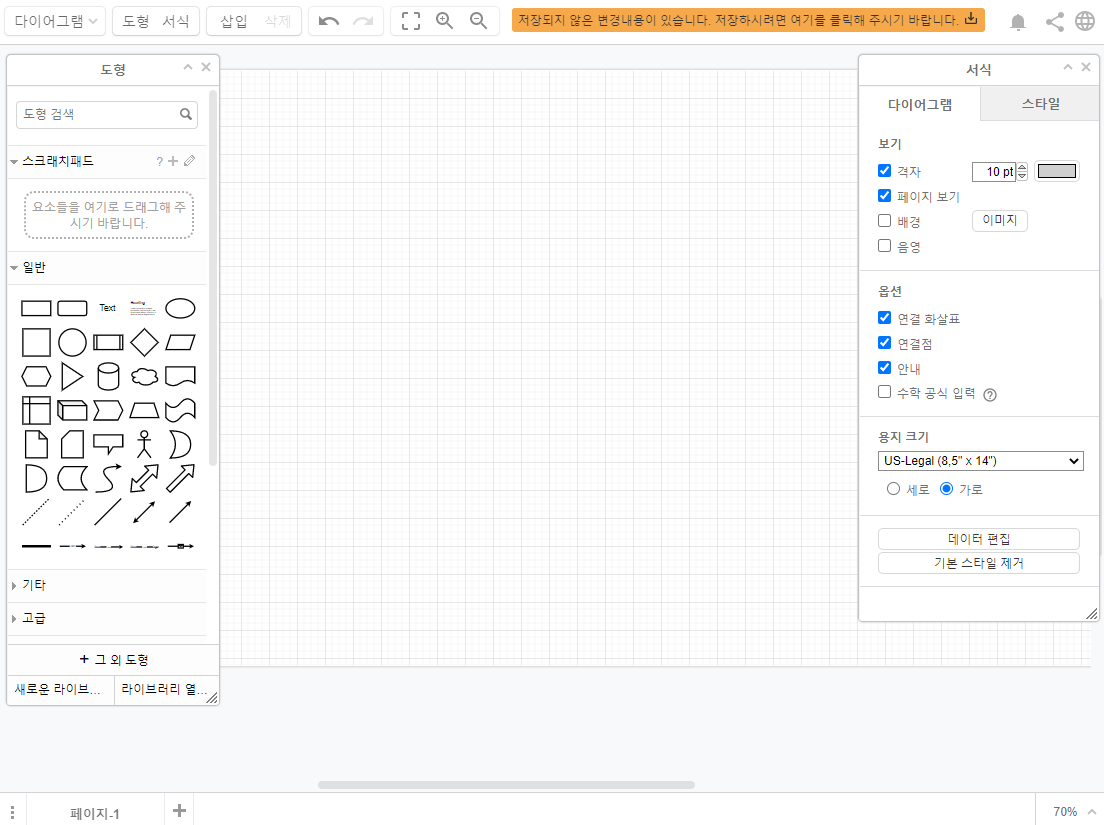Click the undo arrow icon
The width and height of the screenshot is (1104, 825).
[x=329, y=21]
